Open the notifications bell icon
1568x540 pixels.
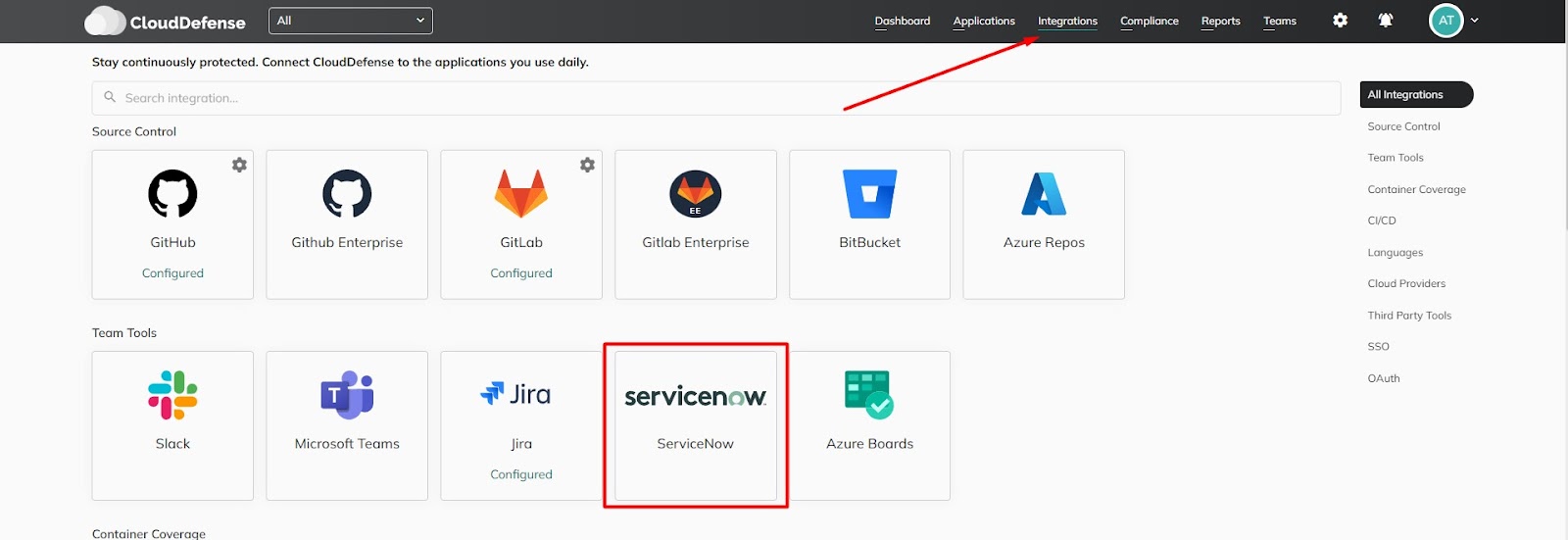click(1386, 21)
